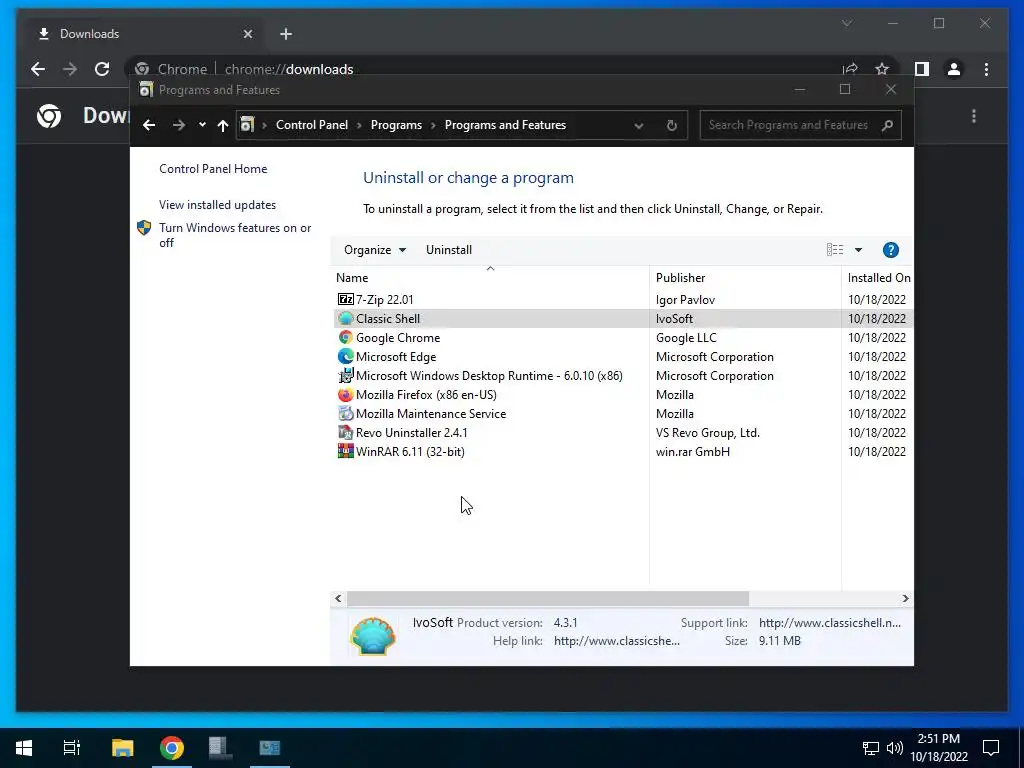Open the Control Panel Home link
This screenshot has height=768, width=1024.
(x=213, y=168)
